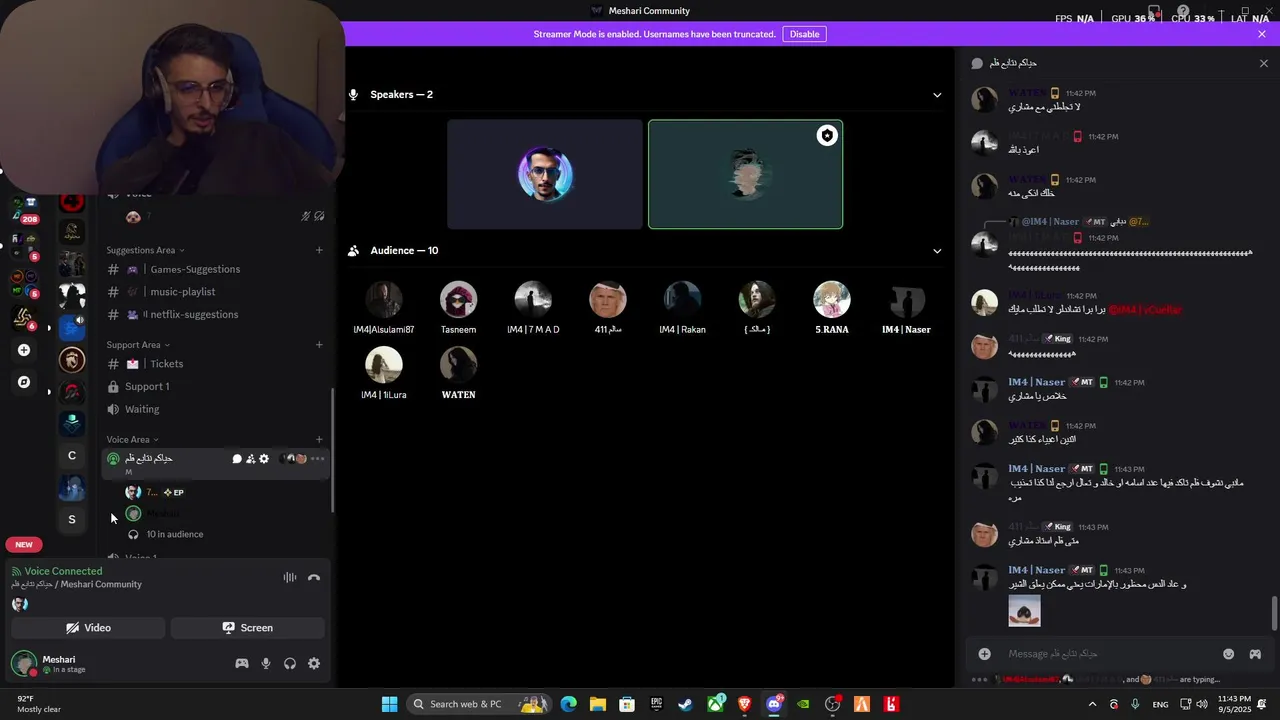Open chat from the stage channel row
Screen dimensions: 1280x720
pos(237,459)
